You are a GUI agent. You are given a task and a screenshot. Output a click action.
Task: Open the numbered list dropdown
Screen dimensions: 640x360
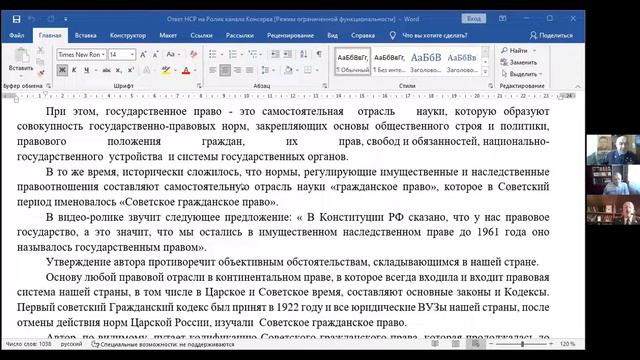click(242, 54)
